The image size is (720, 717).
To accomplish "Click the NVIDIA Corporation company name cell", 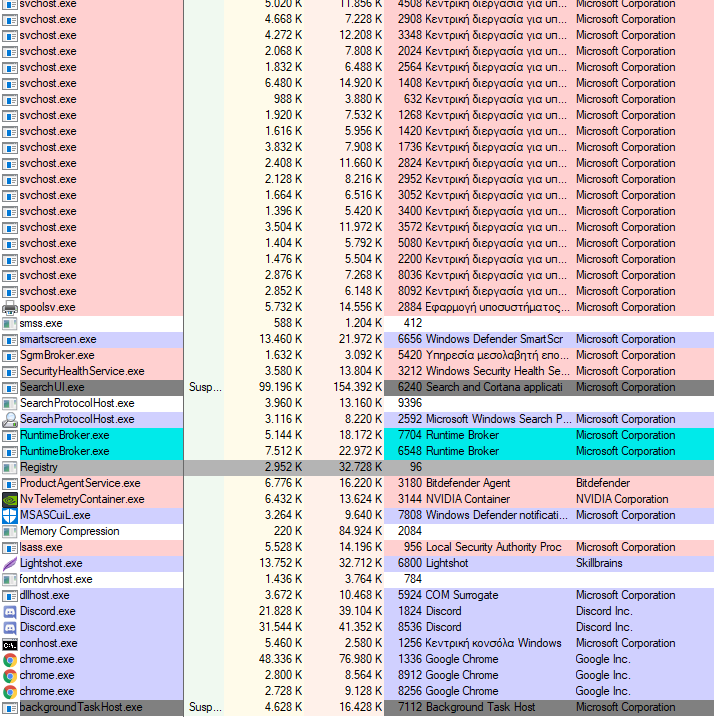I will [622, 499].
